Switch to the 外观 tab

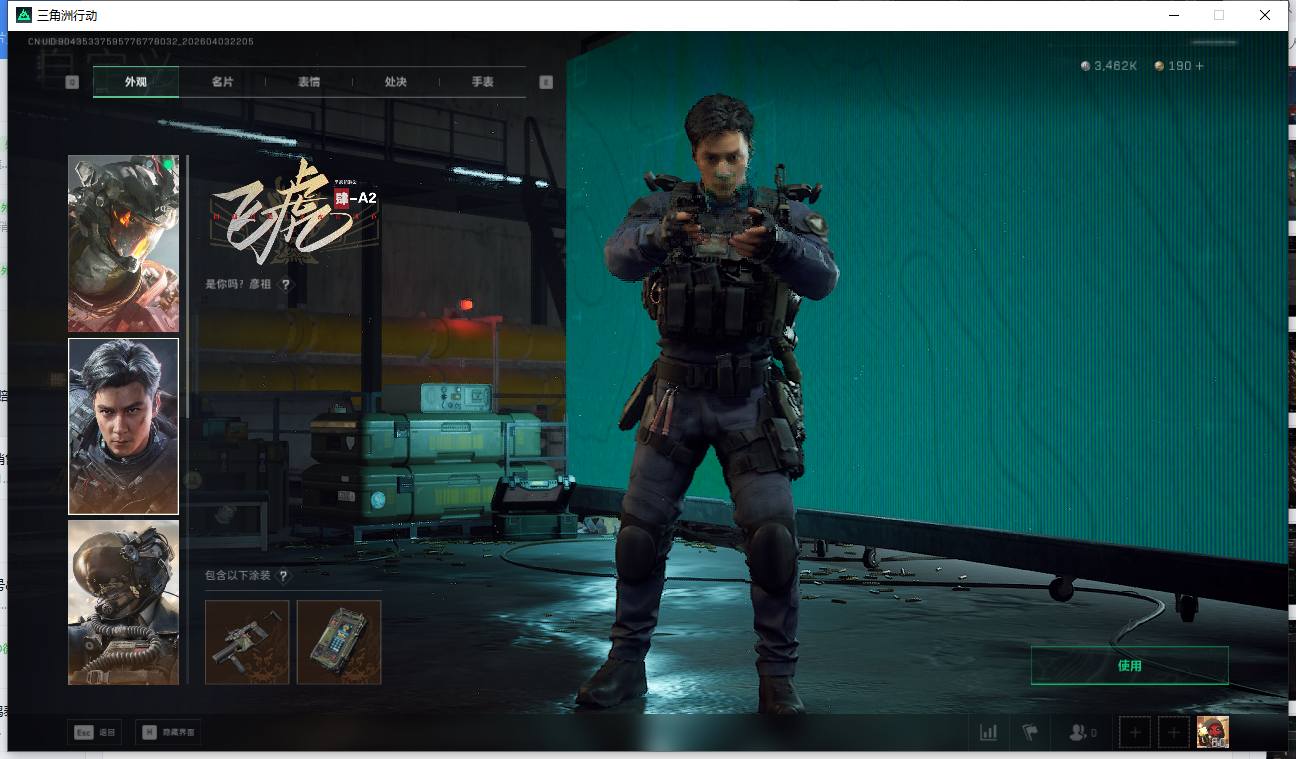click(136, 82)
